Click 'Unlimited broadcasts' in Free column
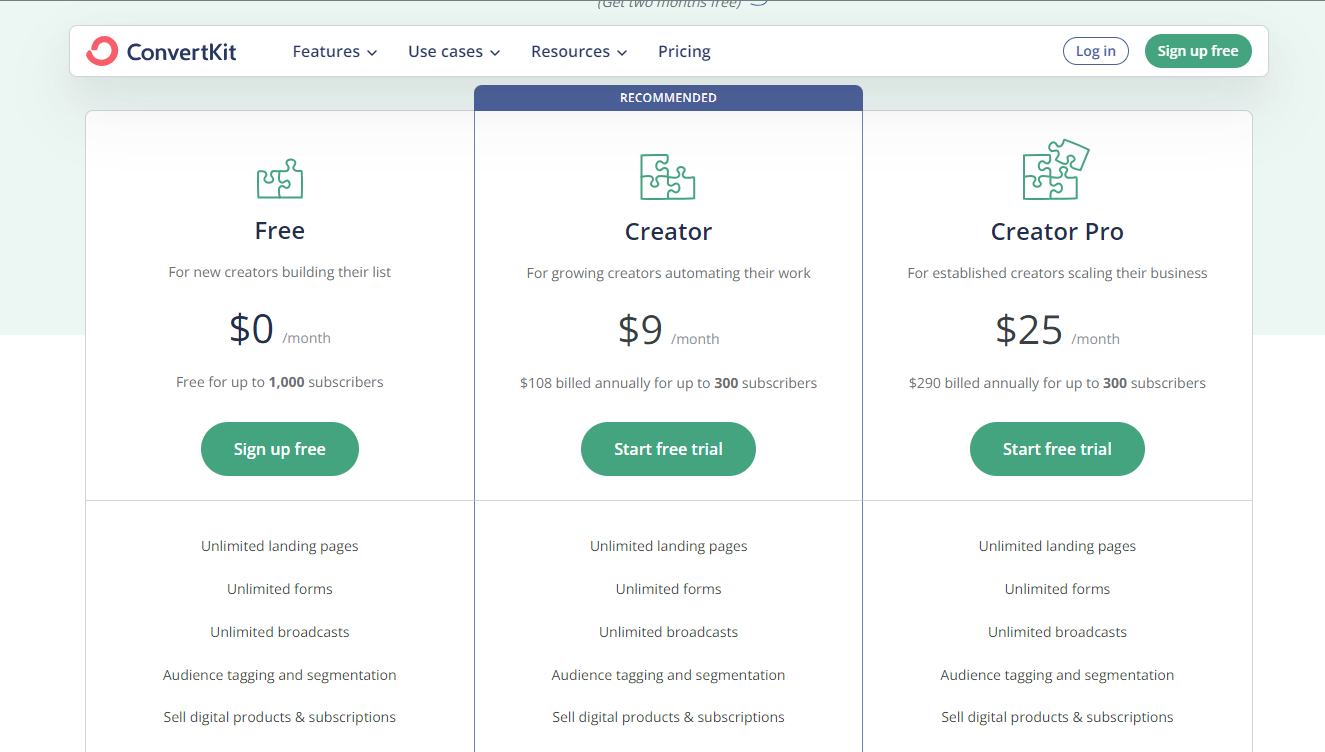 tap(280, 632)
